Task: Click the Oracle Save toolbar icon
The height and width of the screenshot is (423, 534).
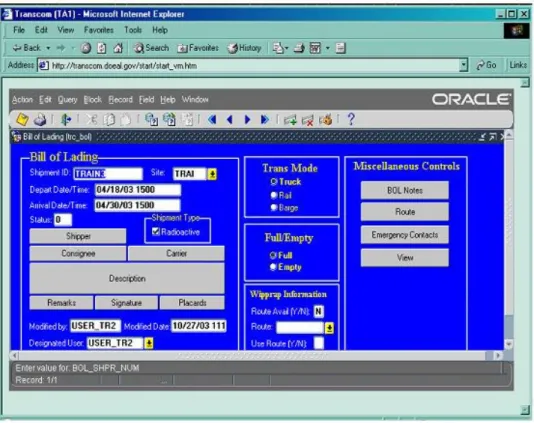Action: coord(22,120)
